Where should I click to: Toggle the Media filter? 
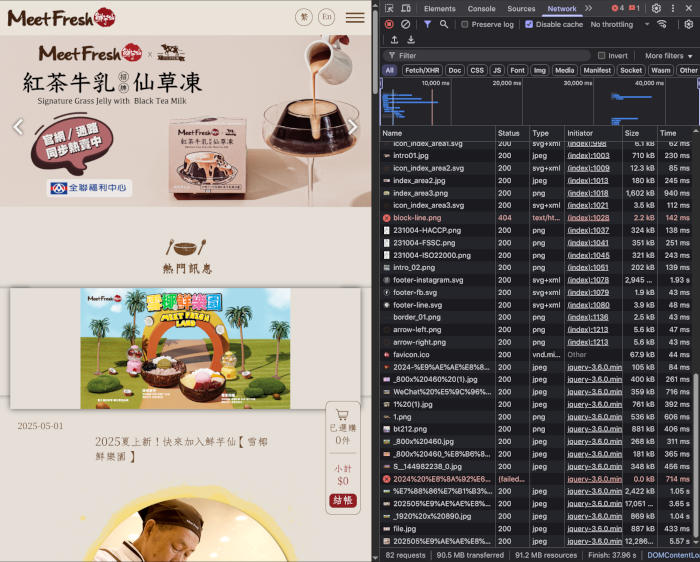pyautogui.click(x=564, y=70)
